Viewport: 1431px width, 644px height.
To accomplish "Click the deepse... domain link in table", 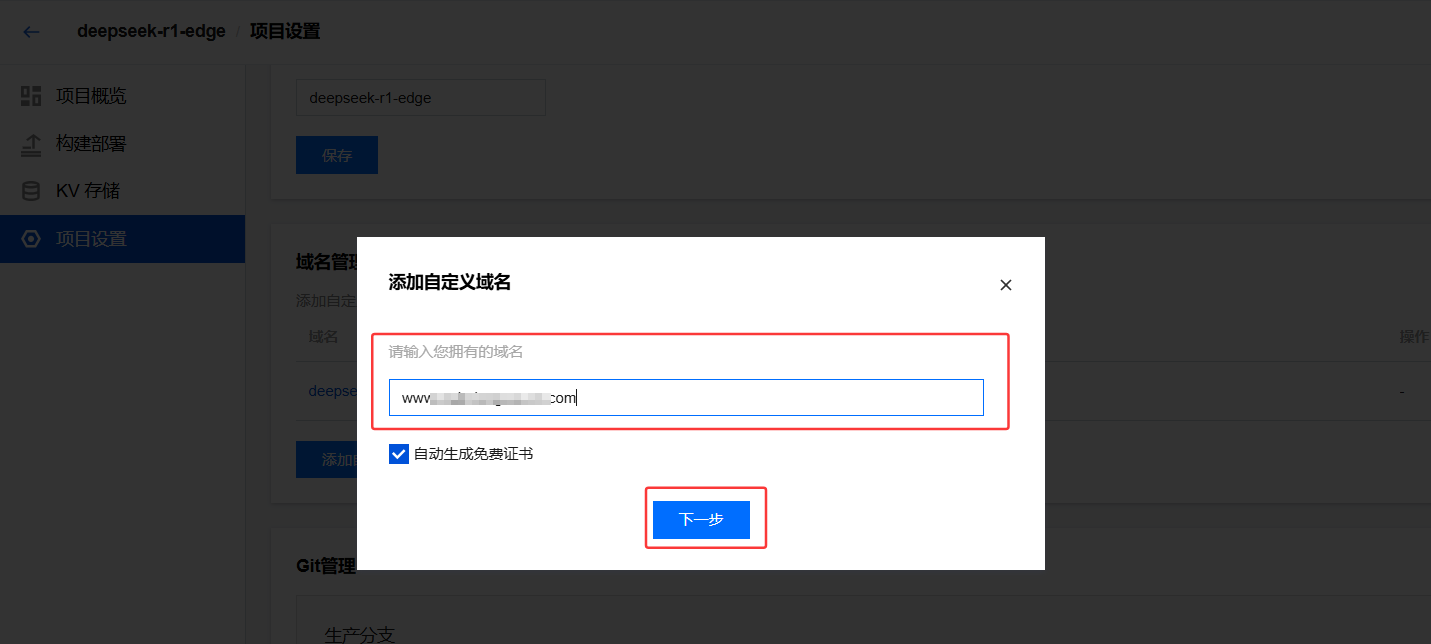I will [333, 391].
